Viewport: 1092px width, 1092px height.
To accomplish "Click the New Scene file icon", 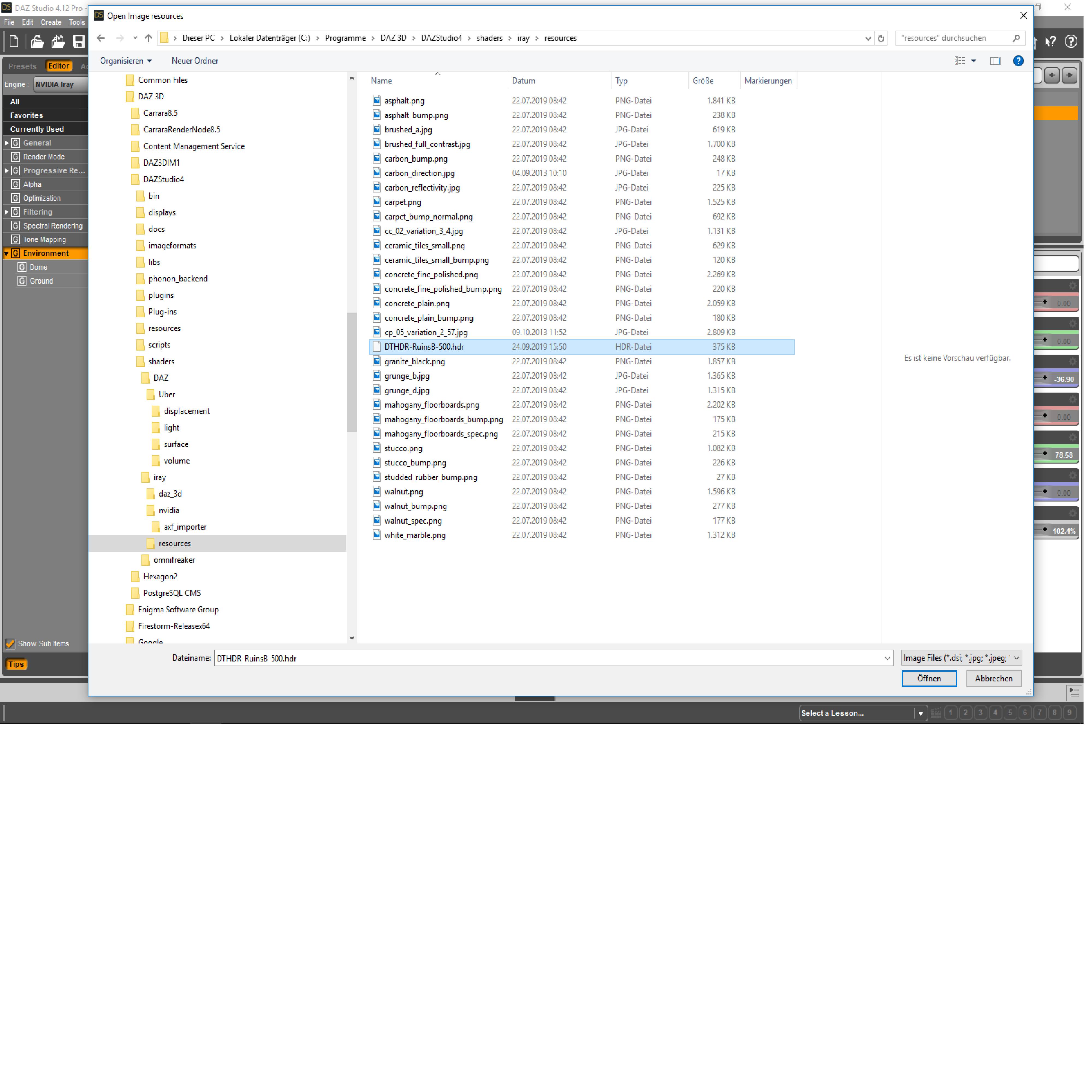I will click(x=14, y=41).
